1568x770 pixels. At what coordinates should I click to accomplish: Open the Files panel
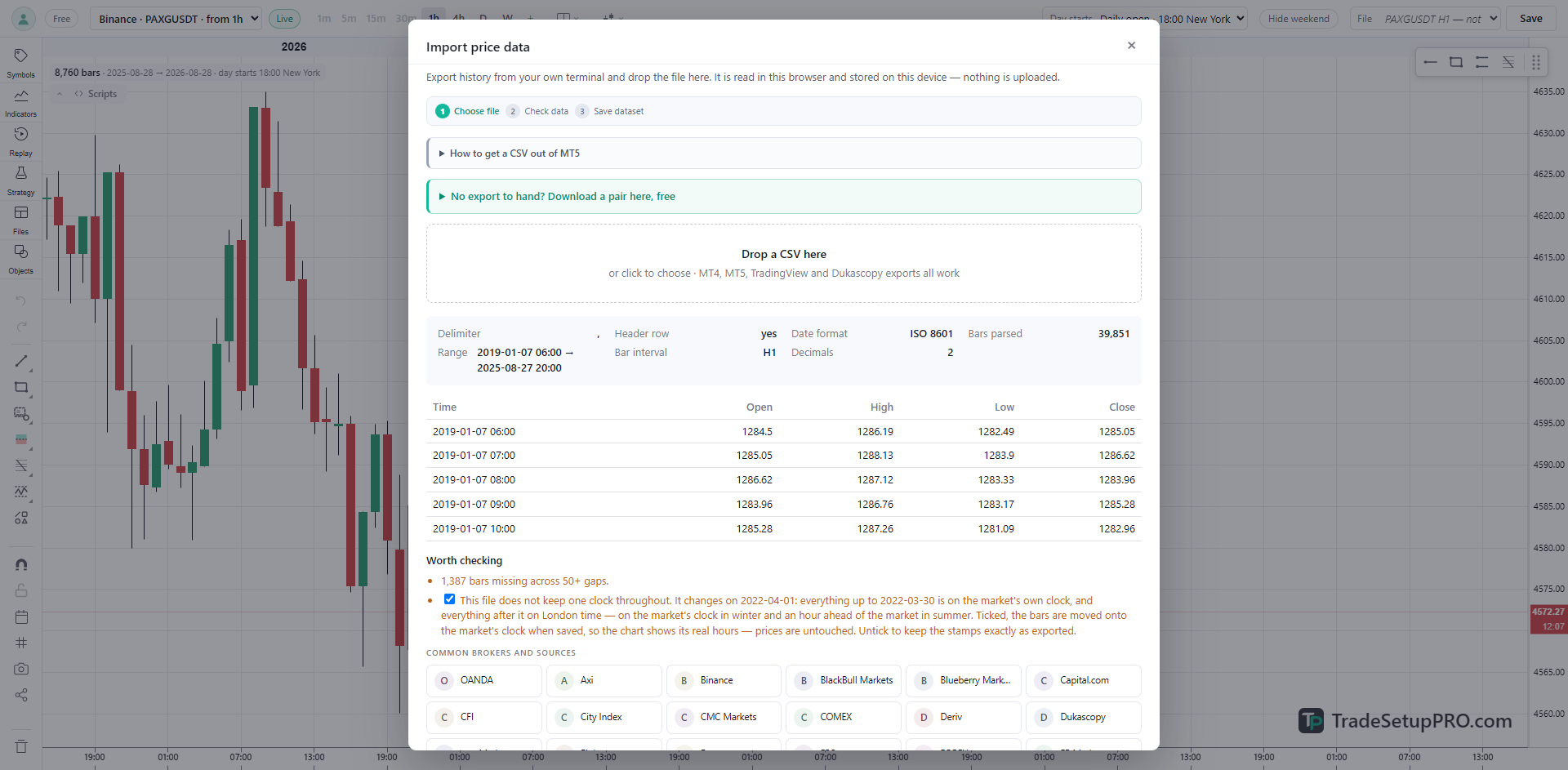pyautogui.click(x=20, y=219)
